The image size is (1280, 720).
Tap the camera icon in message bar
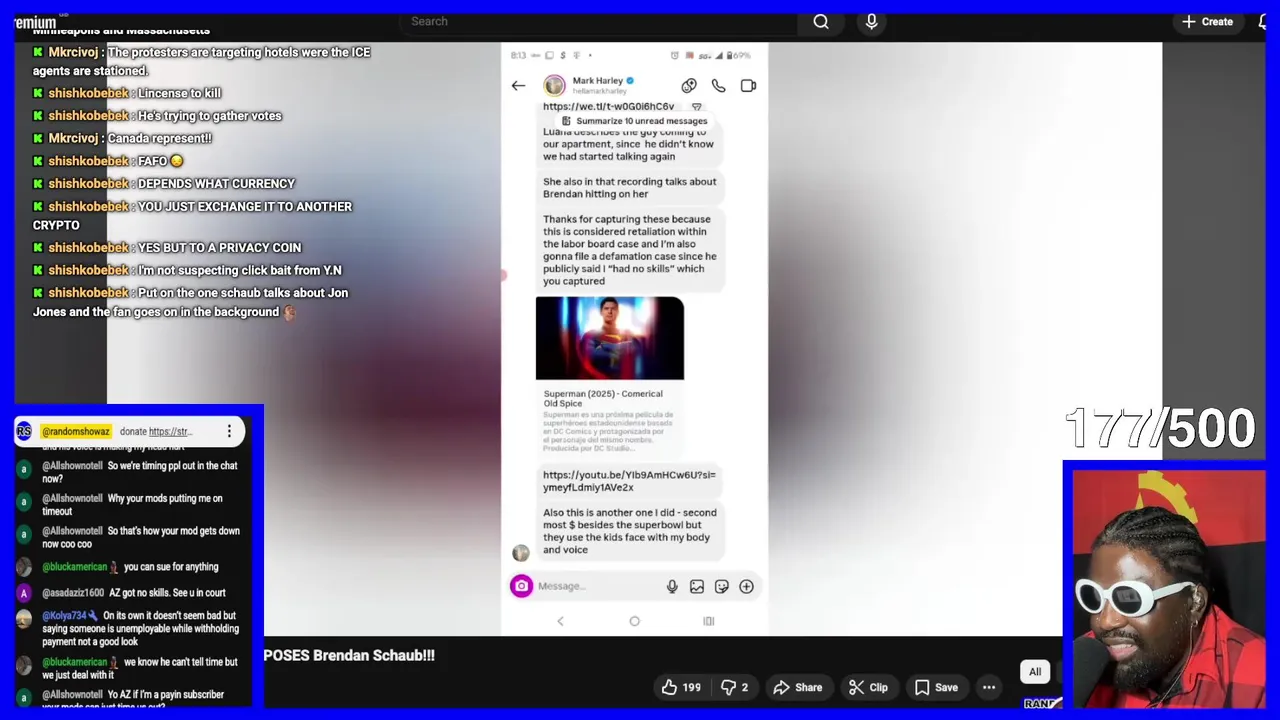pyautogui.click(x=521, y=586)
